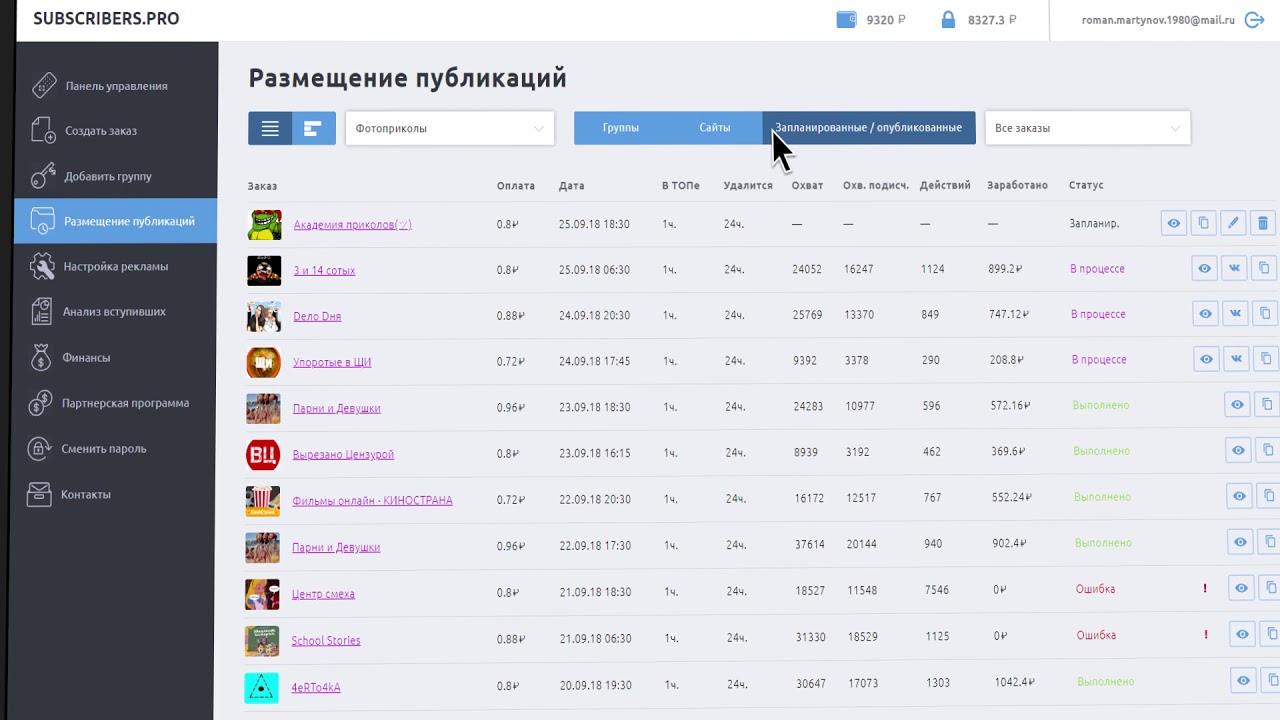Click the Настройка рекламы tools icon

pos(42,266)
